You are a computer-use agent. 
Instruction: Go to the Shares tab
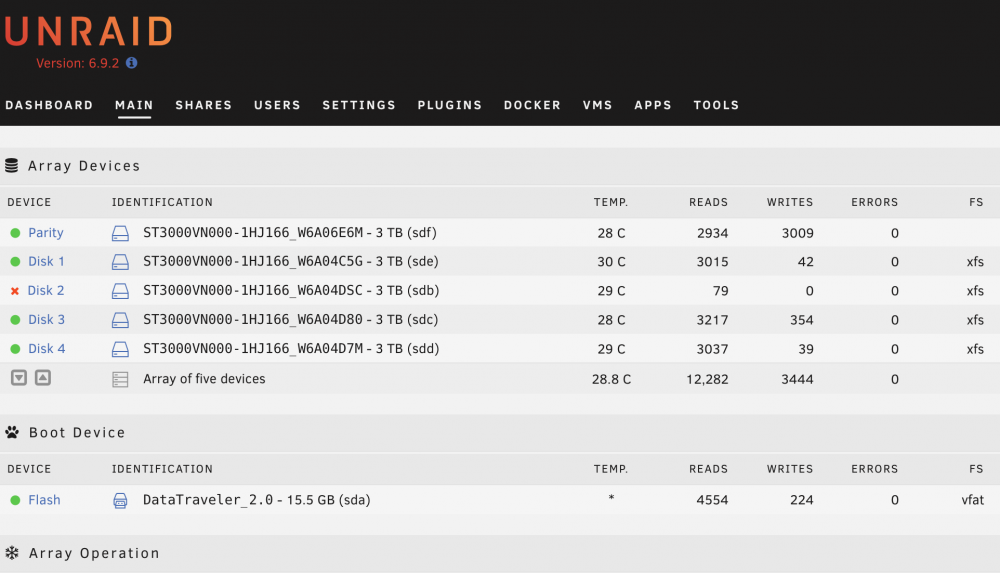click(203, 105)
